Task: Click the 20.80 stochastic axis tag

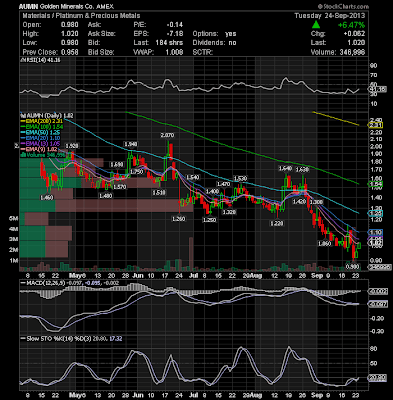Action: click(377, 378)
